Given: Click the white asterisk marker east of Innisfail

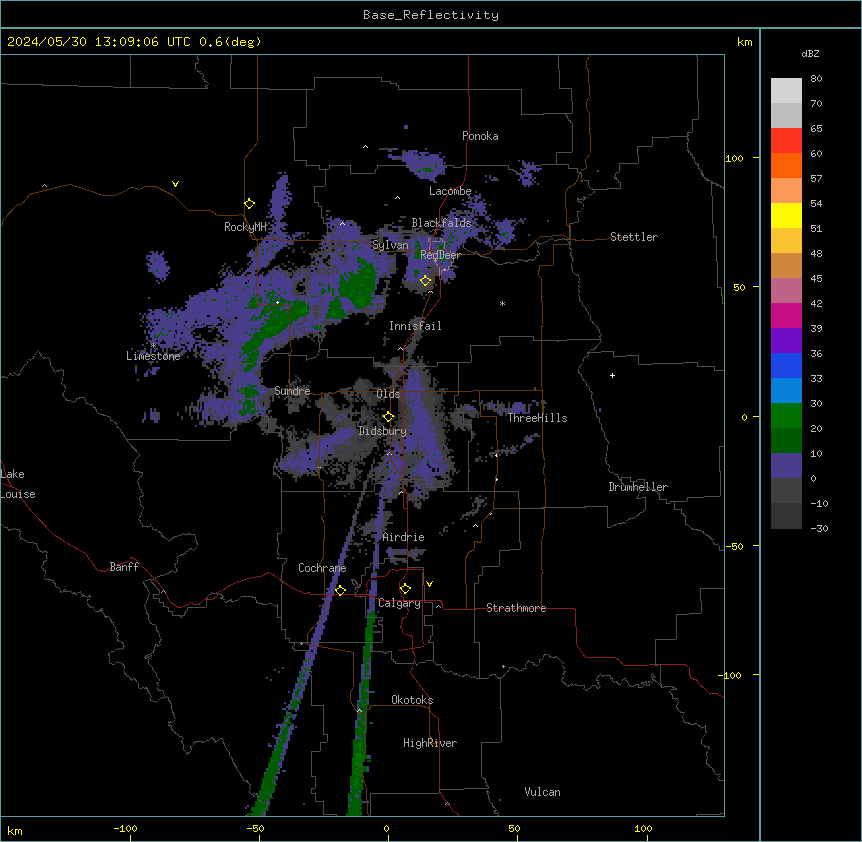Looking at the screenshot, I should pyautogui.click(x=502, y=303).
